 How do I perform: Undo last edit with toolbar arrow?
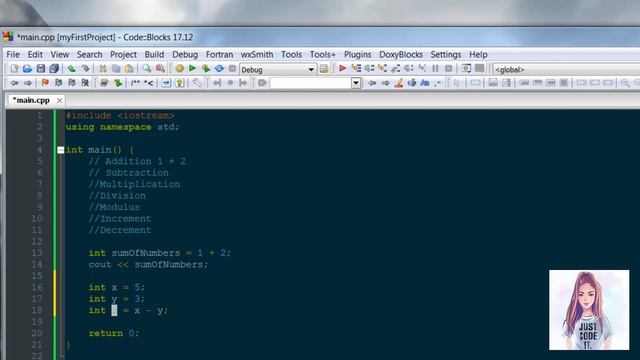(72, 69)
